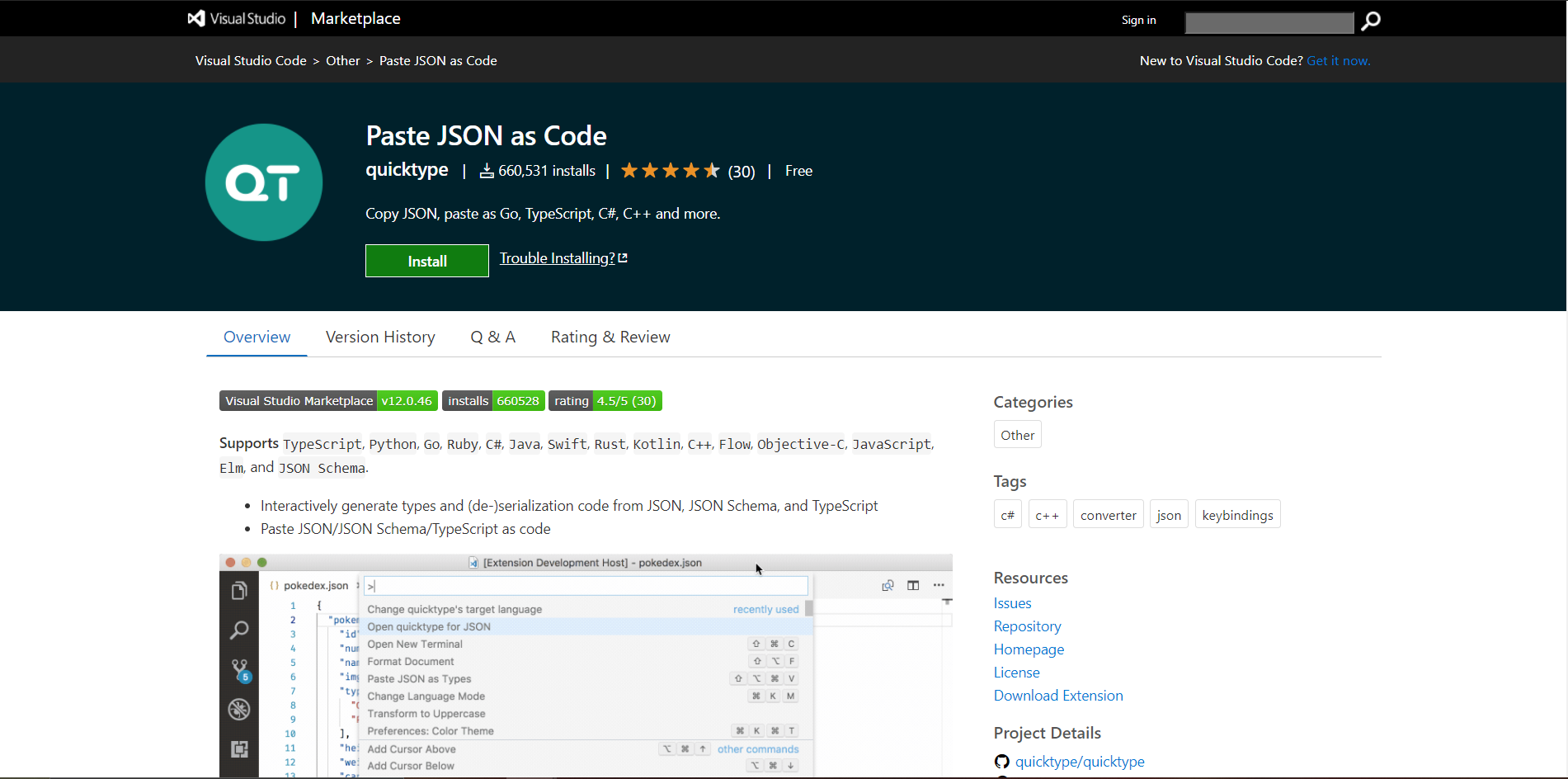Open the Other breadcrumb category
The image size is (1568, 779).
click(x=343, y=60)
